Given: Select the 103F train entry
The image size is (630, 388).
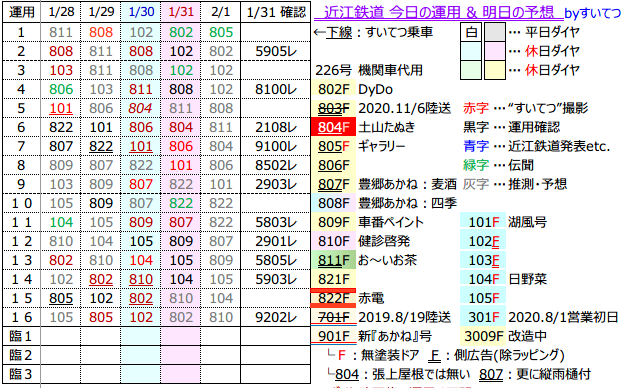Looking at the screenshot, I should tap(483, 260).
